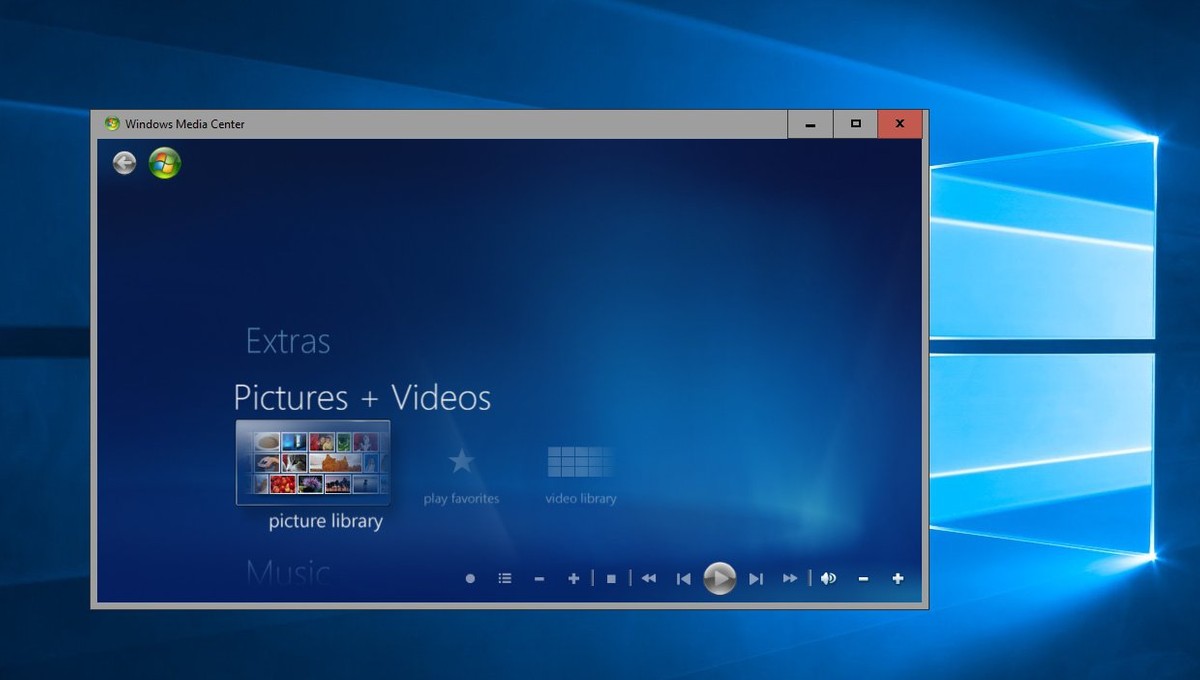
Task: Skip to the previous item
Action: click(x=683, y=578)
